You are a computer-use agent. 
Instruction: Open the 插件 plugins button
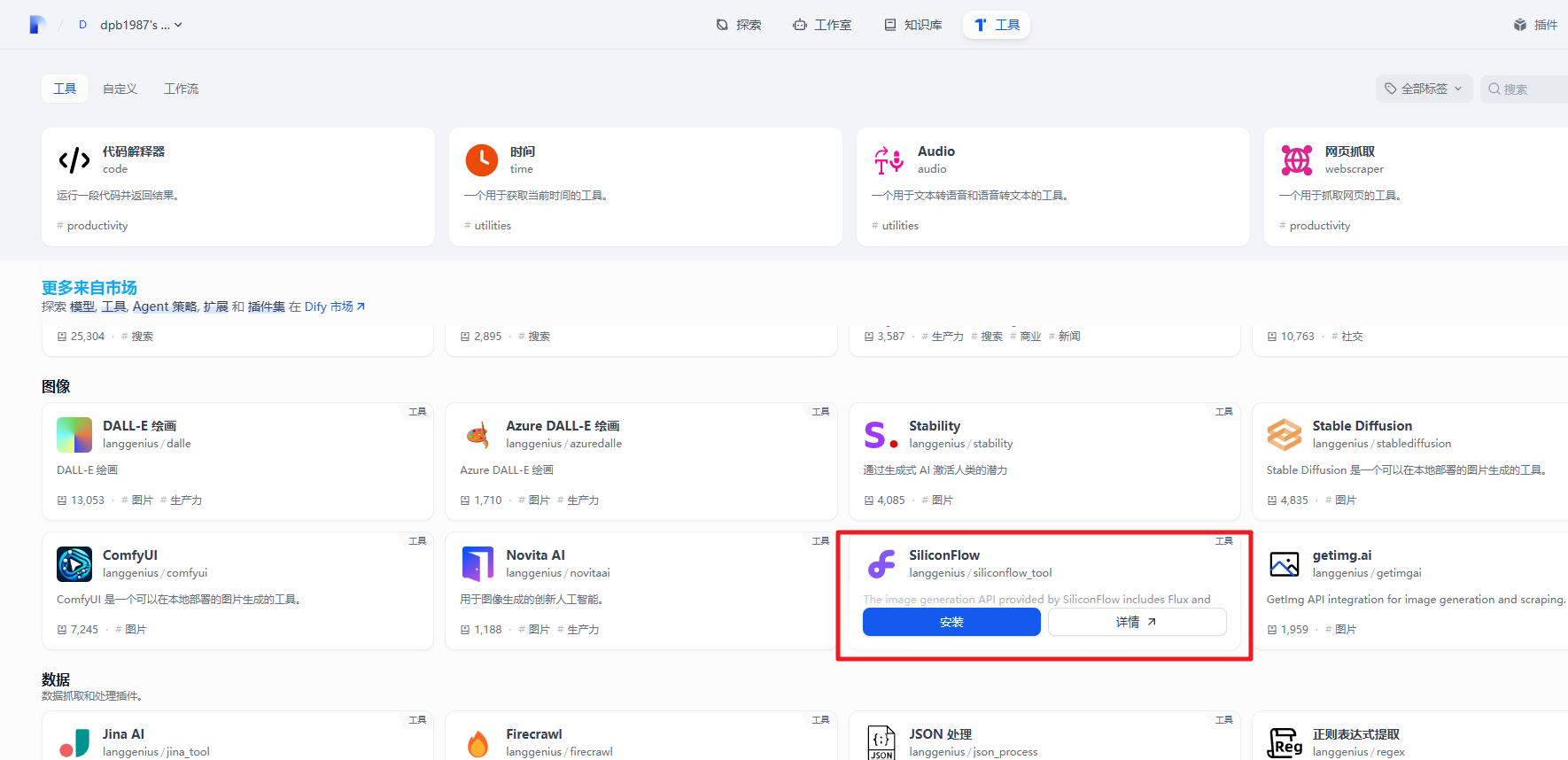[1536, 25]
